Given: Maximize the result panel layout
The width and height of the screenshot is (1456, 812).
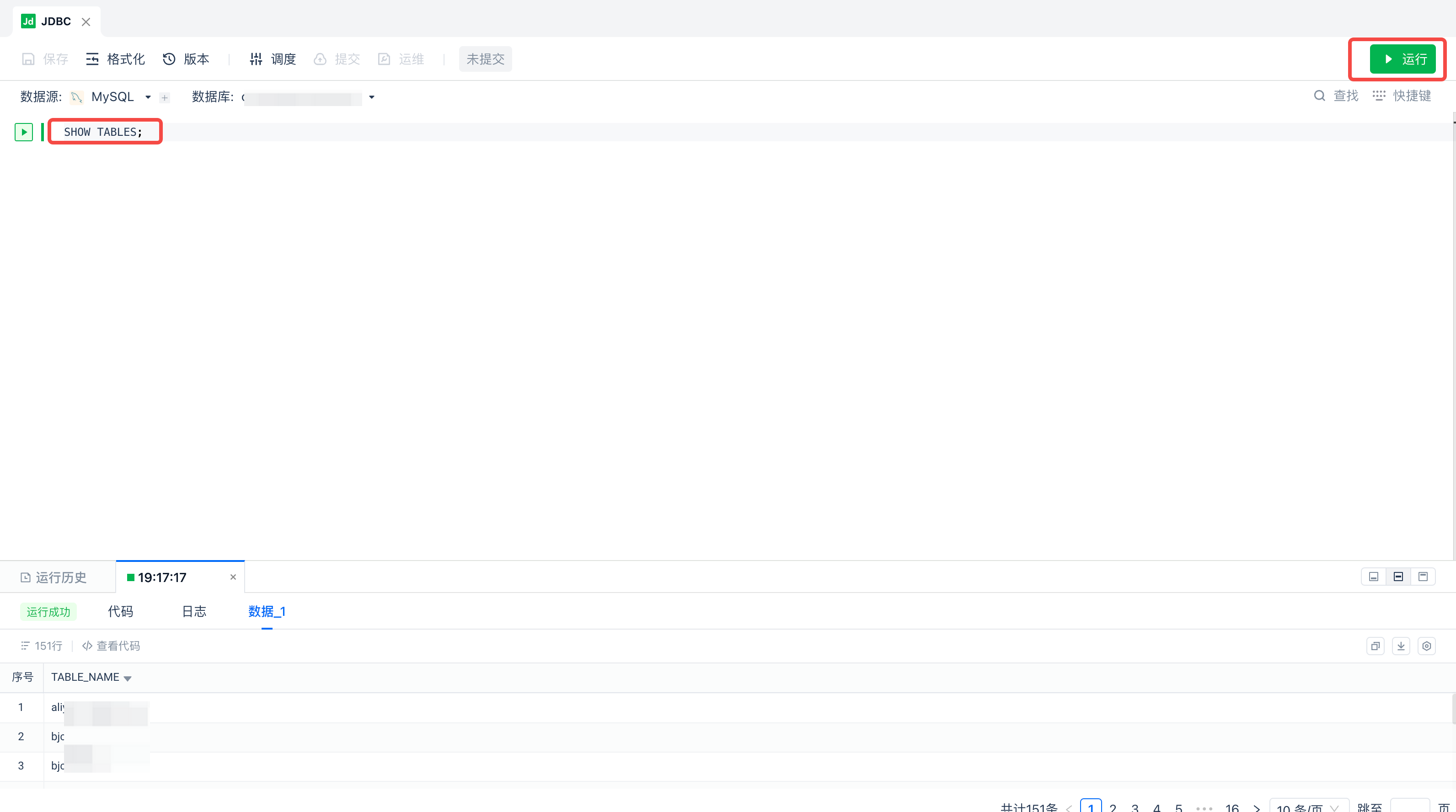Looking at the screenshot, I should click(1423, 577).
